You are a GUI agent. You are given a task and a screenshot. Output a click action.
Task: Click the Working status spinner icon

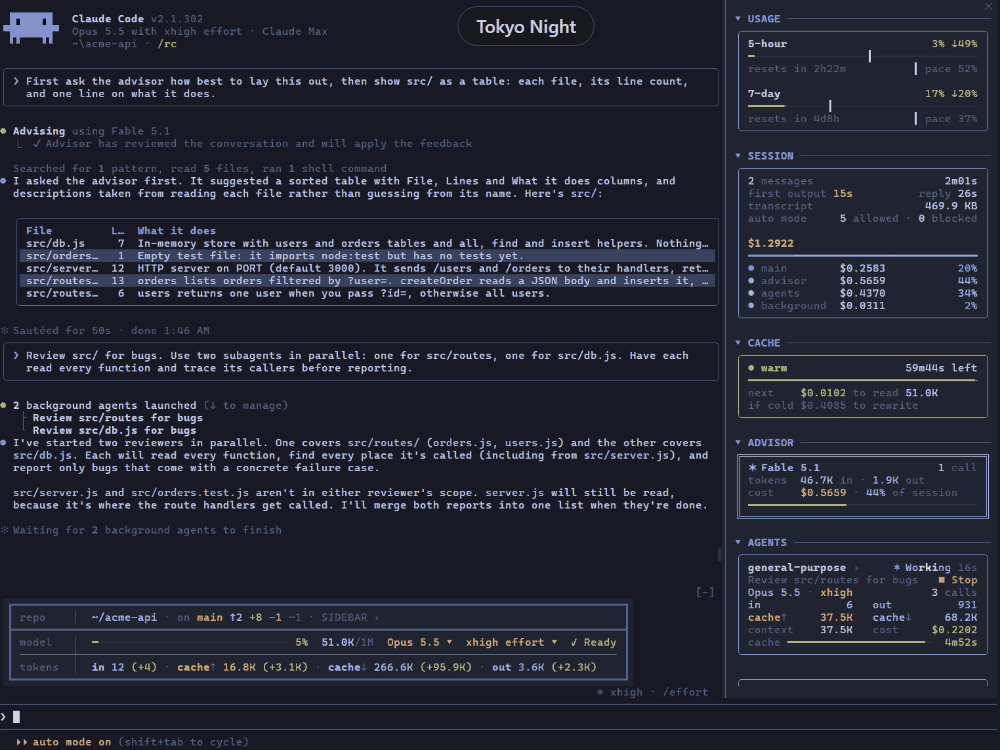click(897, 567)
